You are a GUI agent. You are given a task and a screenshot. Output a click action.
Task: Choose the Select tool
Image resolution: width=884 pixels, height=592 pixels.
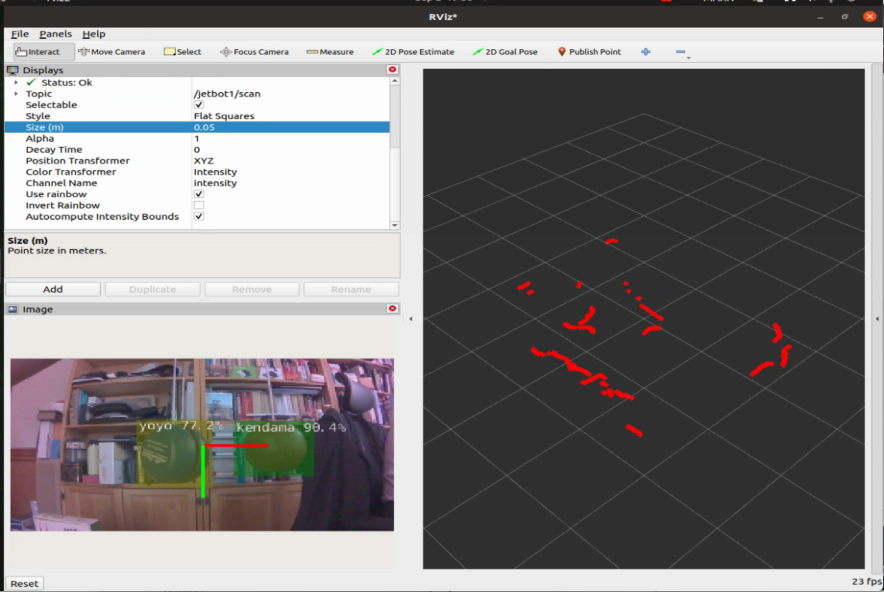tap(182, 52)
